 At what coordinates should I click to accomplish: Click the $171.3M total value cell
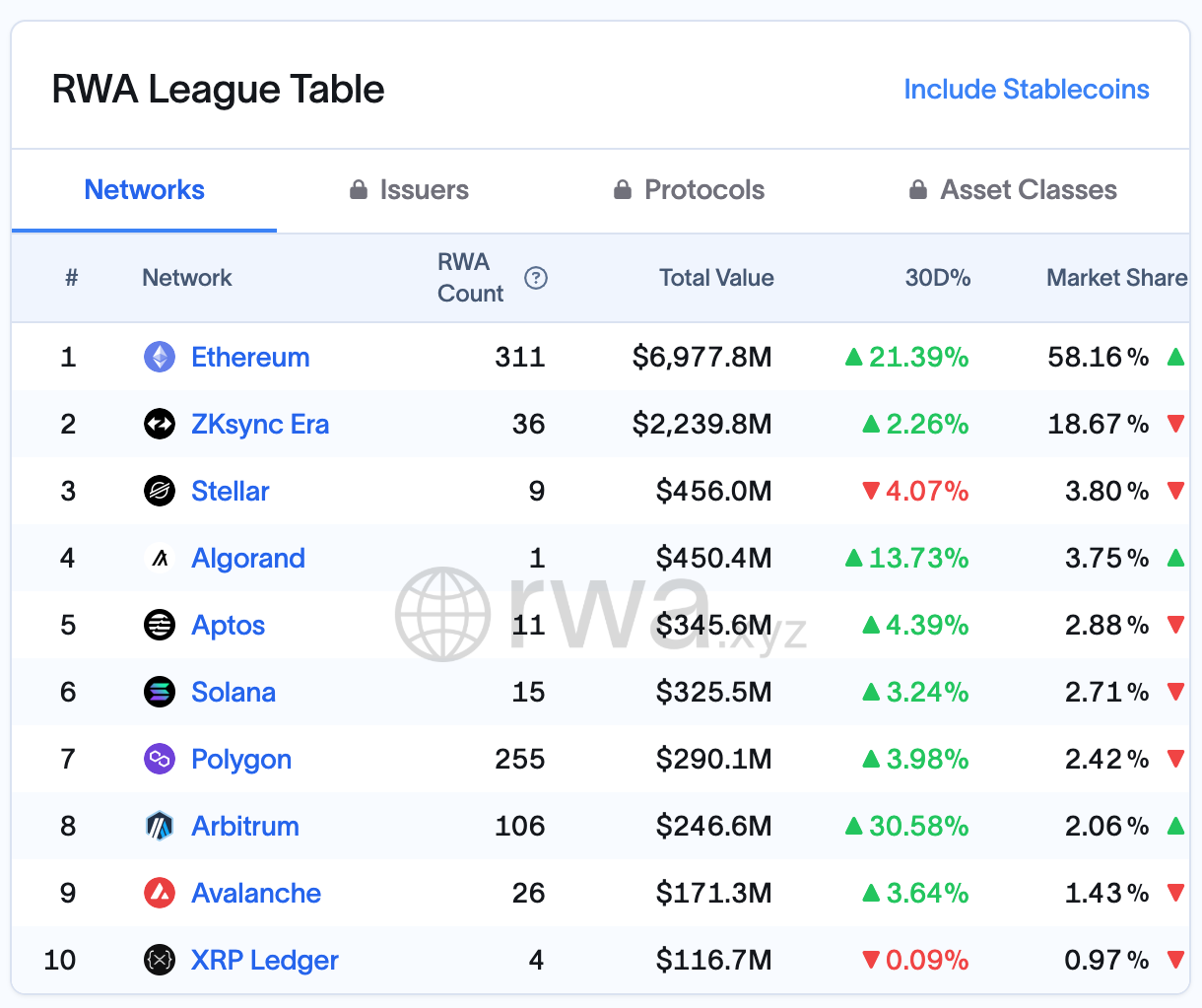click(714, 893)
